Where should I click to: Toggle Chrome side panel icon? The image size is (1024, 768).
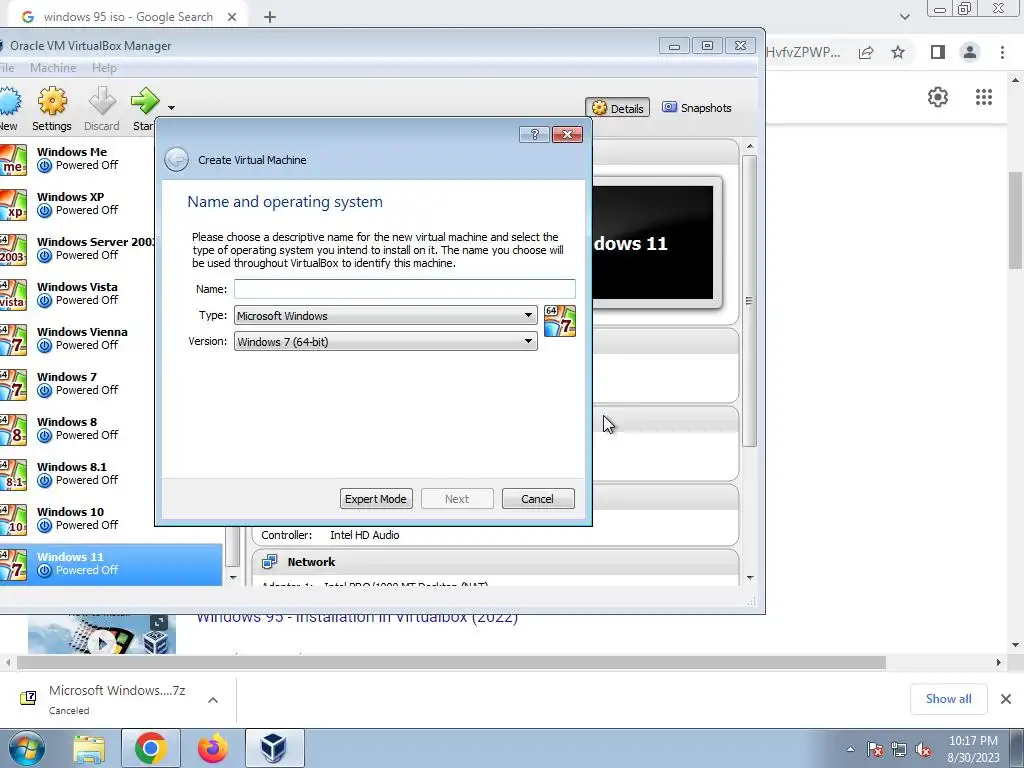coord(938,52)
